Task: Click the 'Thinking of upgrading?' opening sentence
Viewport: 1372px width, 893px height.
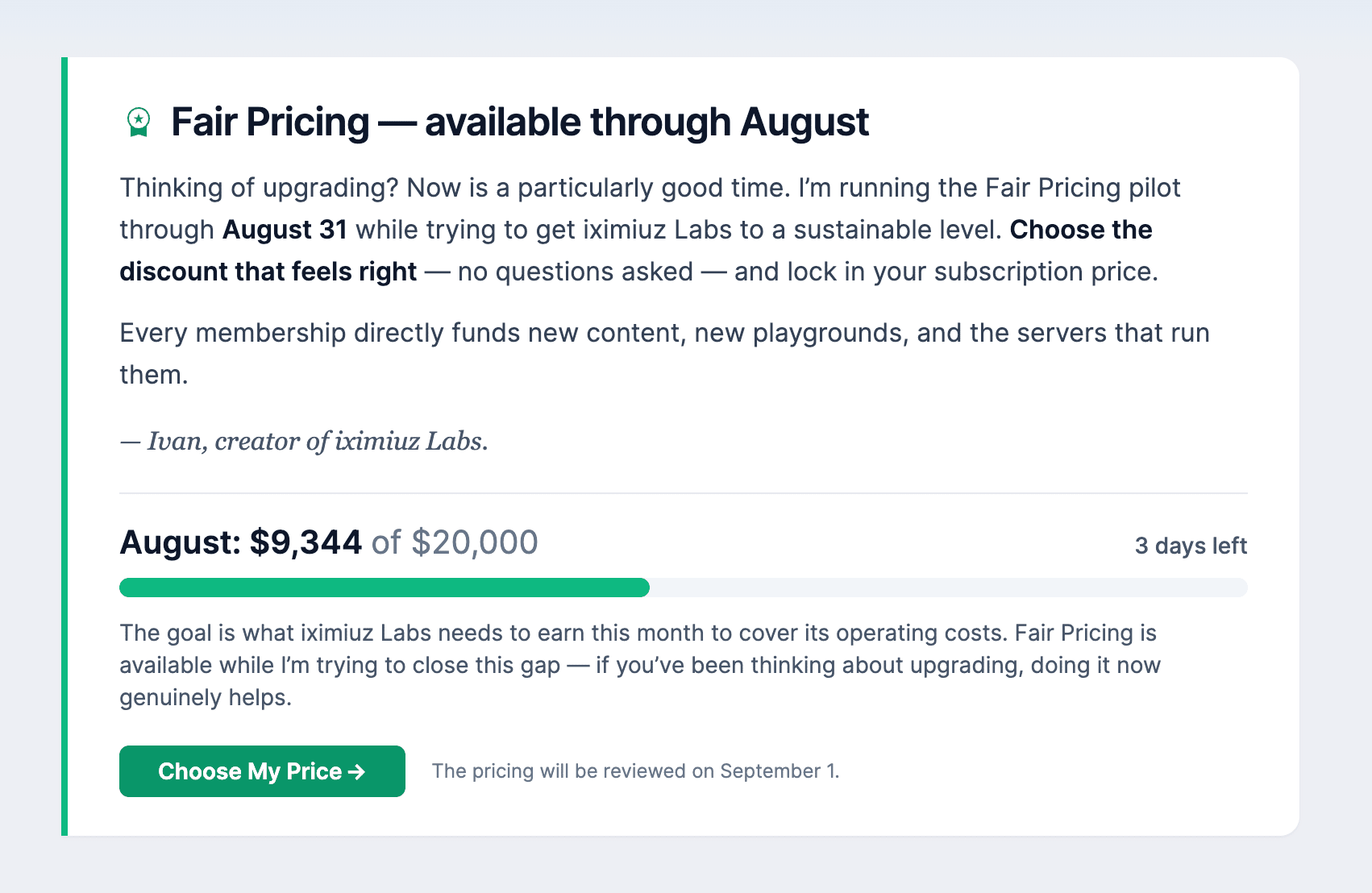Action: pos(259,188)
